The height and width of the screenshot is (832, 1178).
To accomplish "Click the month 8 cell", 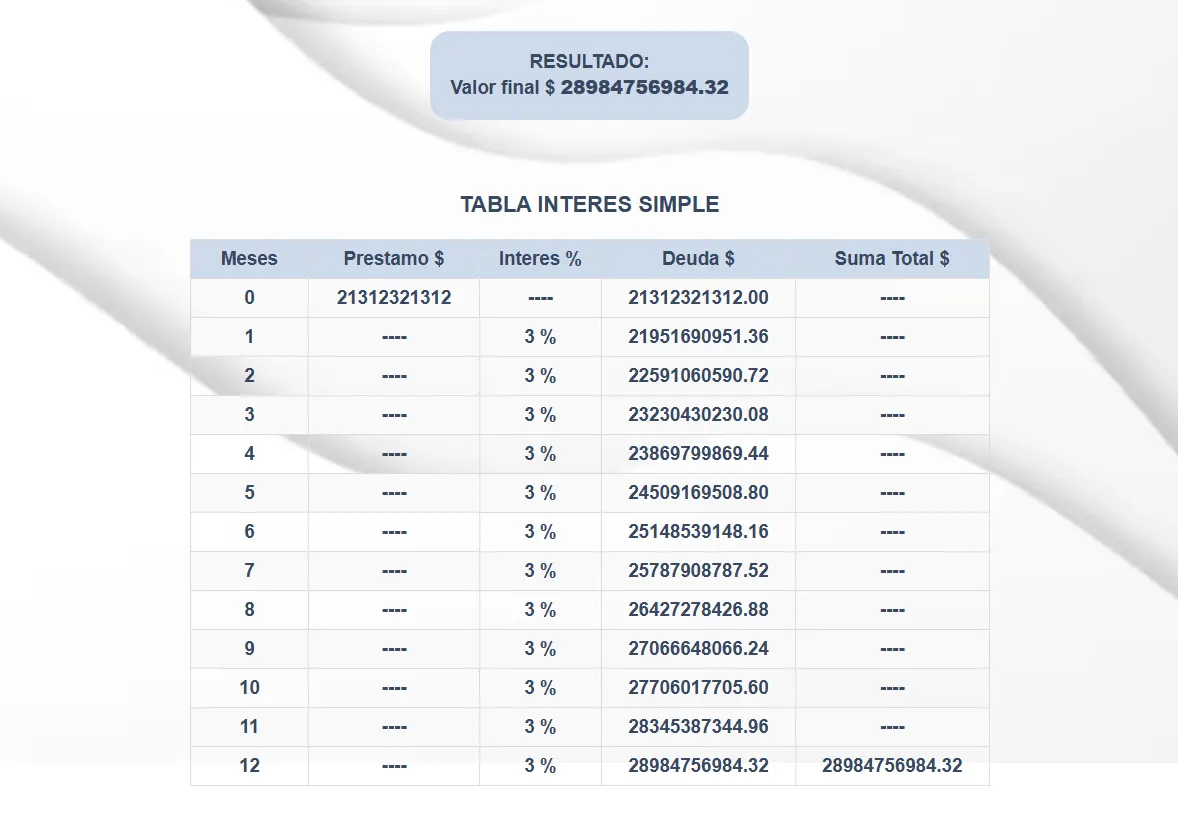I will click(x=249, y=610).
